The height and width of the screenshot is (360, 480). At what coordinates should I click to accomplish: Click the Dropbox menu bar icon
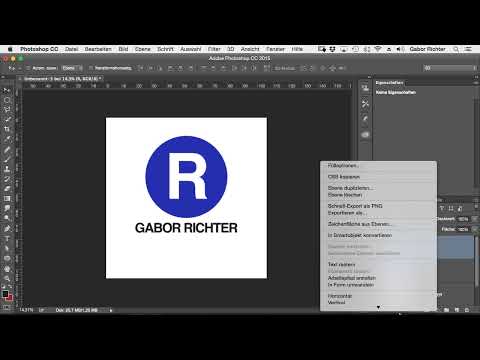coord(332,49)
